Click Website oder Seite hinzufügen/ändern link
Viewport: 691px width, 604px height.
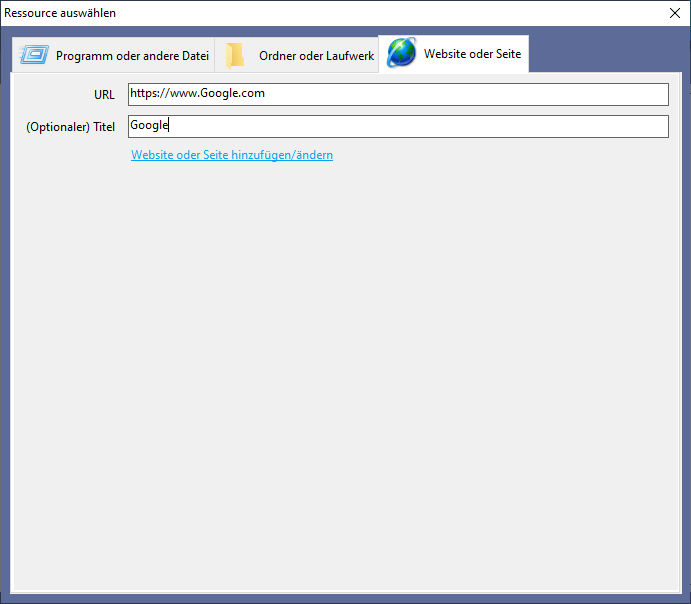(232, 155)
